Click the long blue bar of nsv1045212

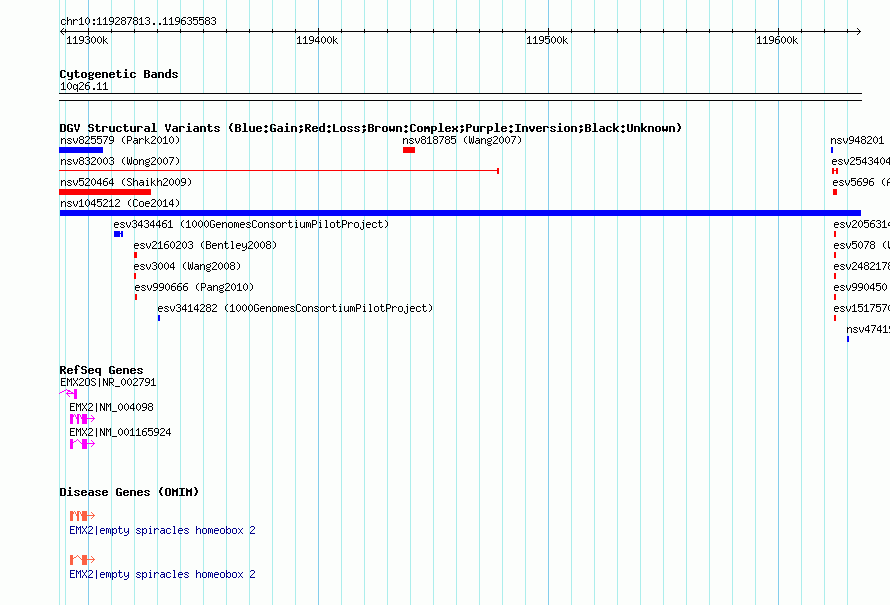click(460, 213)
